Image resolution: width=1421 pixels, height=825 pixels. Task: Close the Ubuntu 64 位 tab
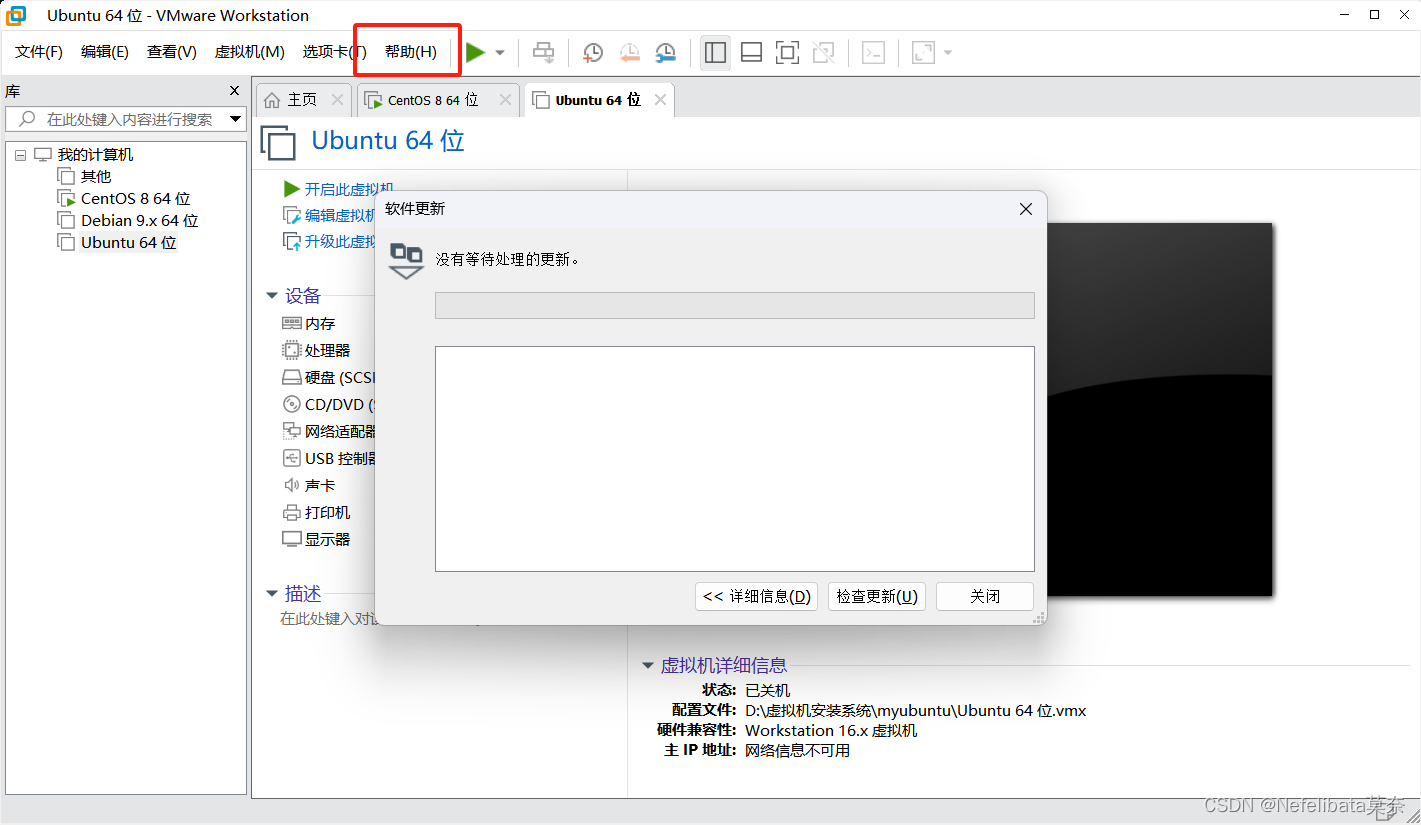point(660,100)
